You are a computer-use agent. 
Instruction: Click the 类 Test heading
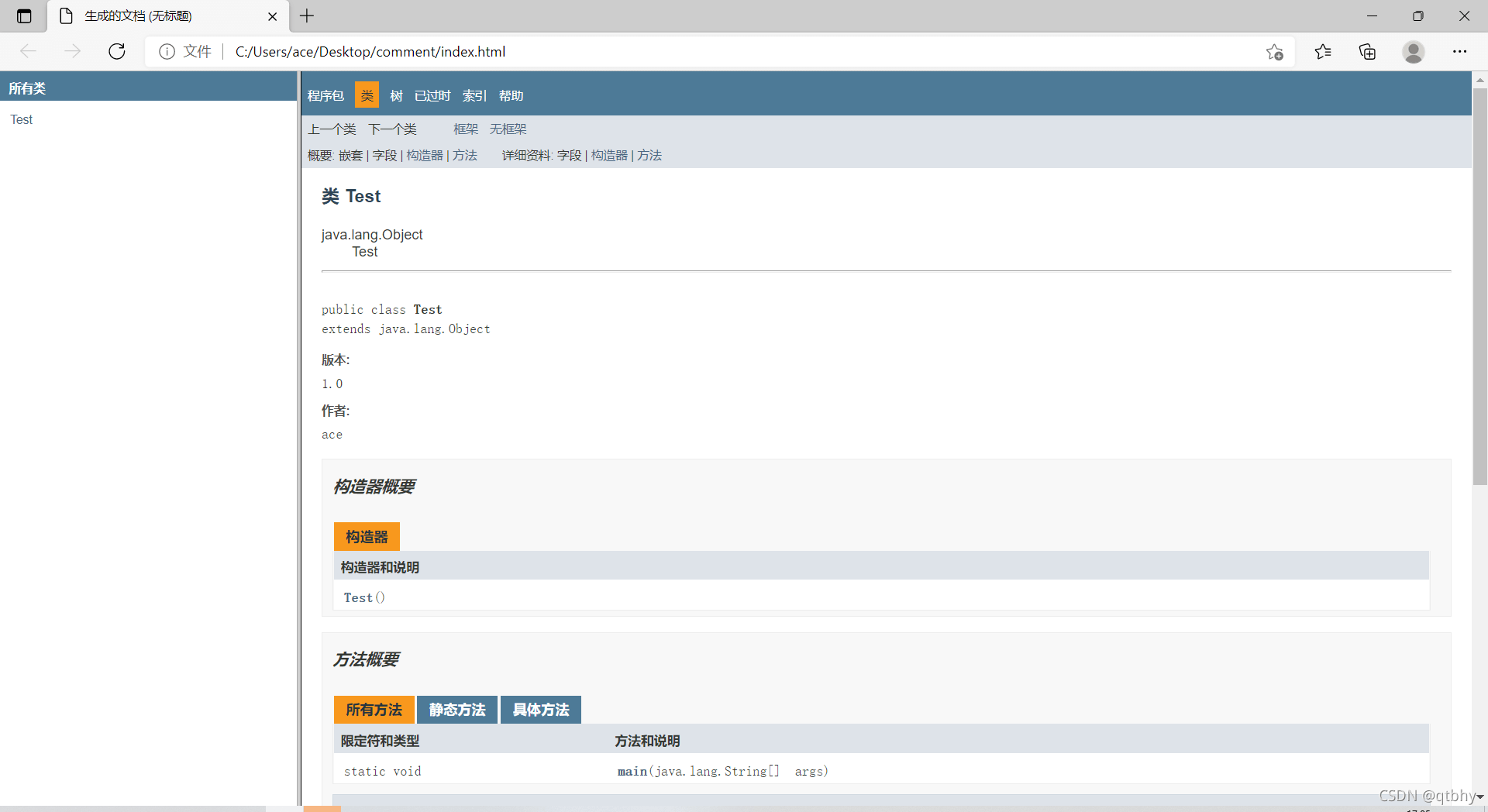coord(351,196)
